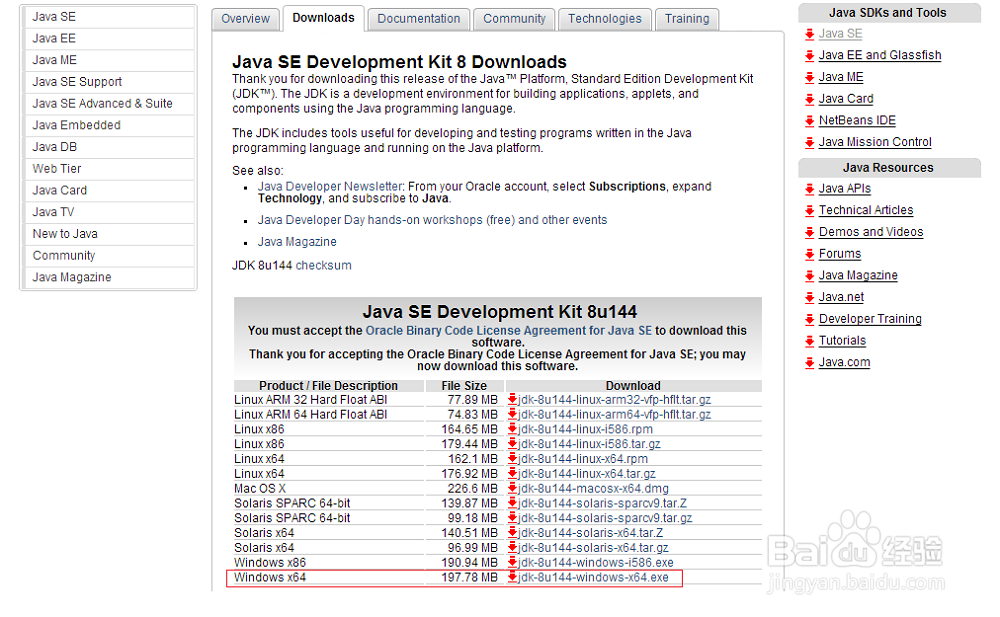
Task: Click the download arrow icon beside NetBeans IDE
Action: 809,121
